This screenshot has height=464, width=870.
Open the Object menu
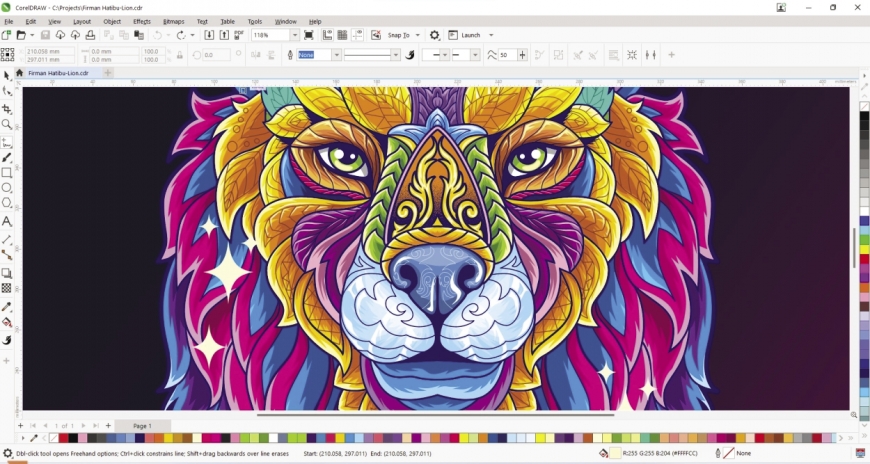(x=112, y=22)
